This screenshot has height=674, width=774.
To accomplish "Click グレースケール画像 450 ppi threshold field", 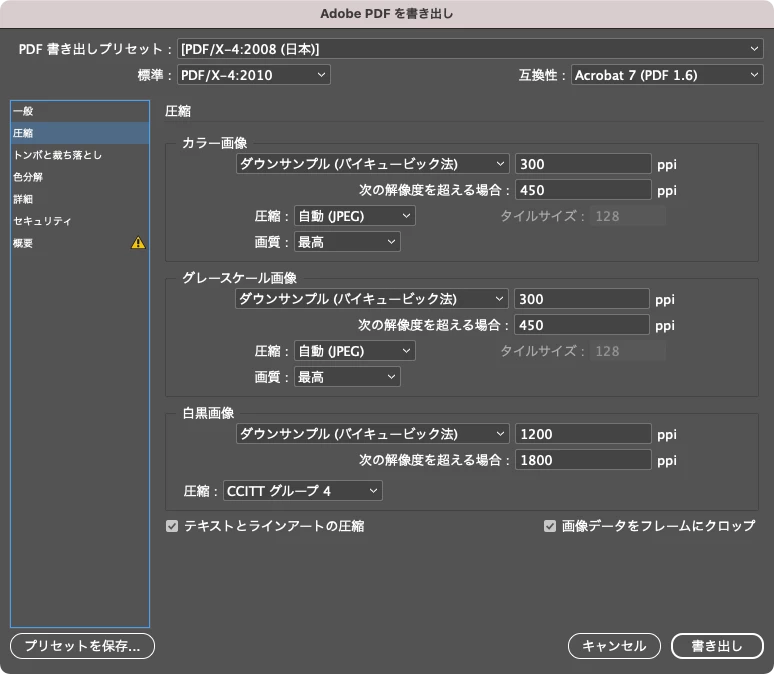I will [x=581, y=325].
